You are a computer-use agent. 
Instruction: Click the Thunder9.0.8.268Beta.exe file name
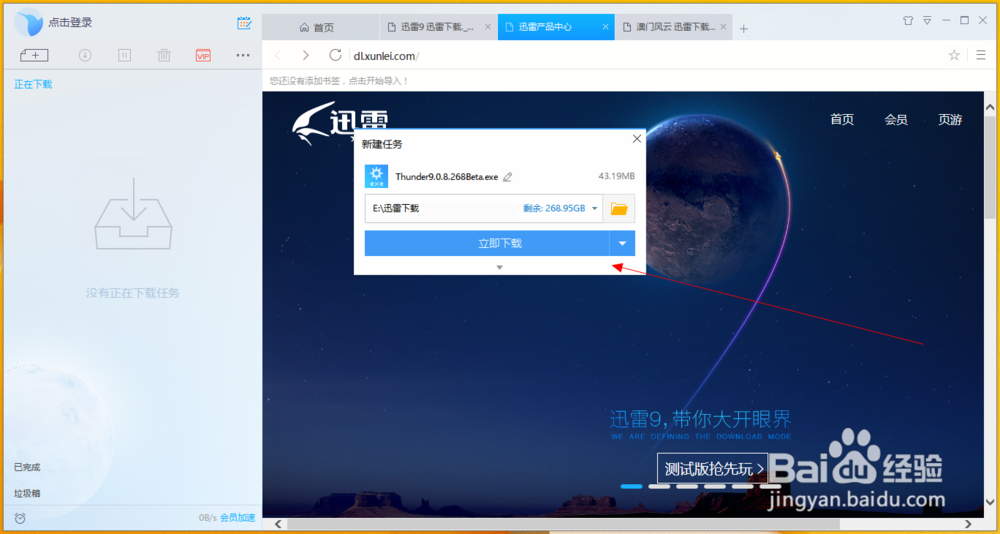[446, 177]
